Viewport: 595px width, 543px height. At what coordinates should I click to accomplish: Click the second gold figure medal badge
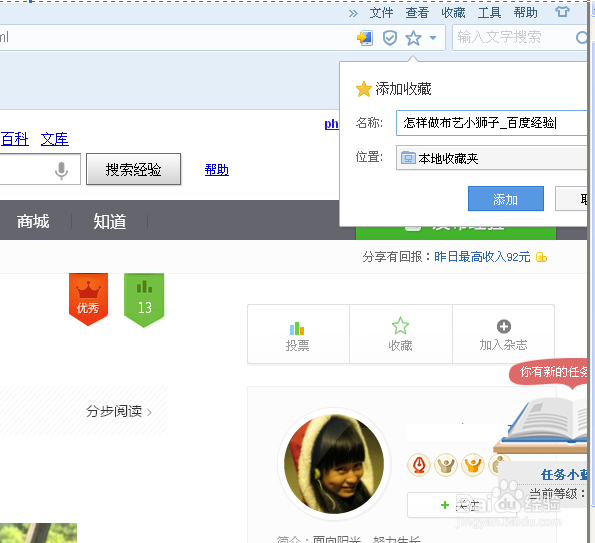pyautogui.click(x=446, y=465)
